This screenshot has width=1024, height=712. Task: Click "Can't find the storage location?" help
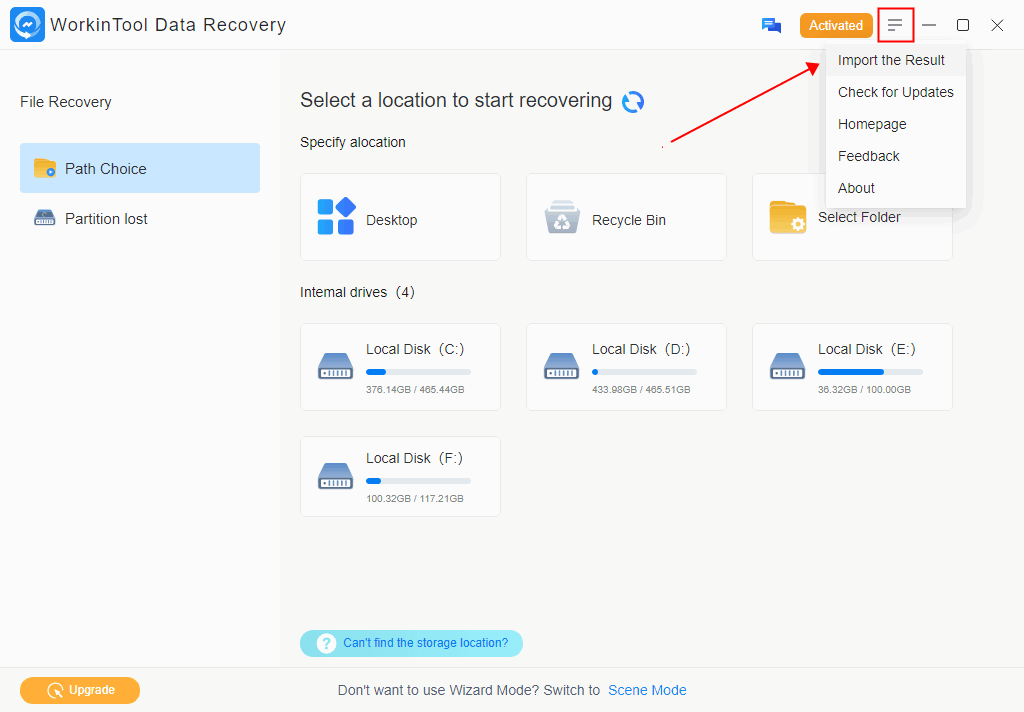click(412, 643)
